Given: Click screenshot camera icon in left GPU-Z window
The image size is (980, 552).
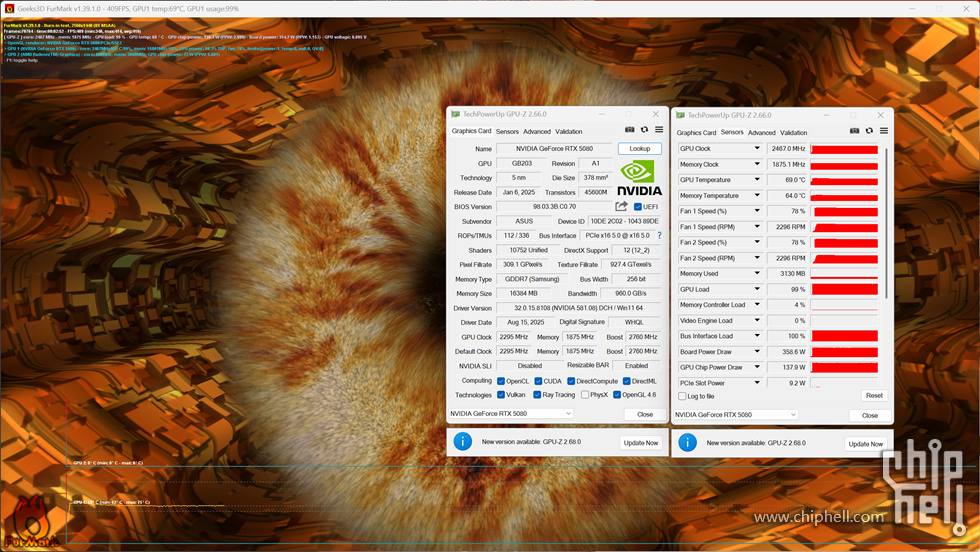Looking at the screenshot, I should coord(629,130).
